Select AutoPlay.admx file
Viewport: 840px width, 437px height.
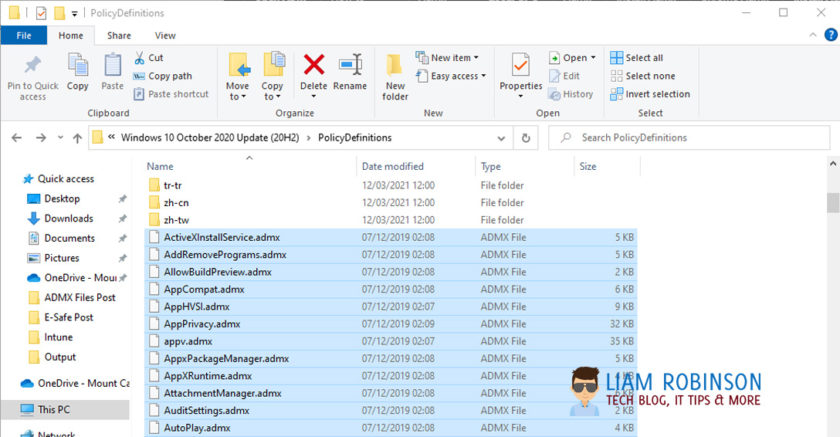tap(391, 428)
